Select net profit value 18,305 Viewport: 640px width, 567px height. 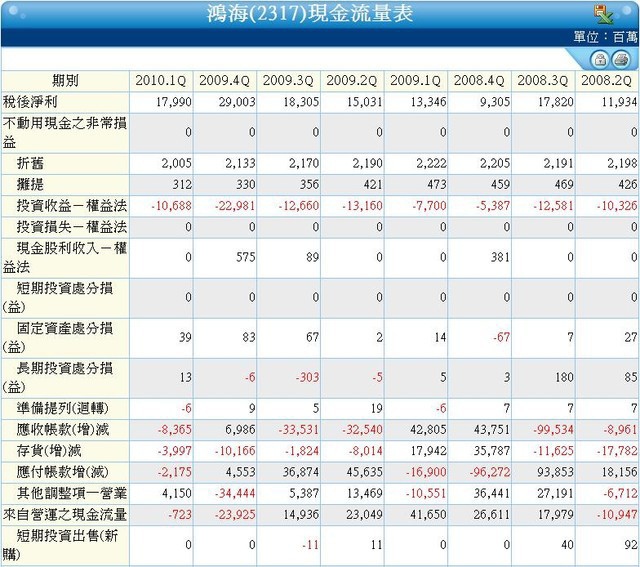click(301, 102)
